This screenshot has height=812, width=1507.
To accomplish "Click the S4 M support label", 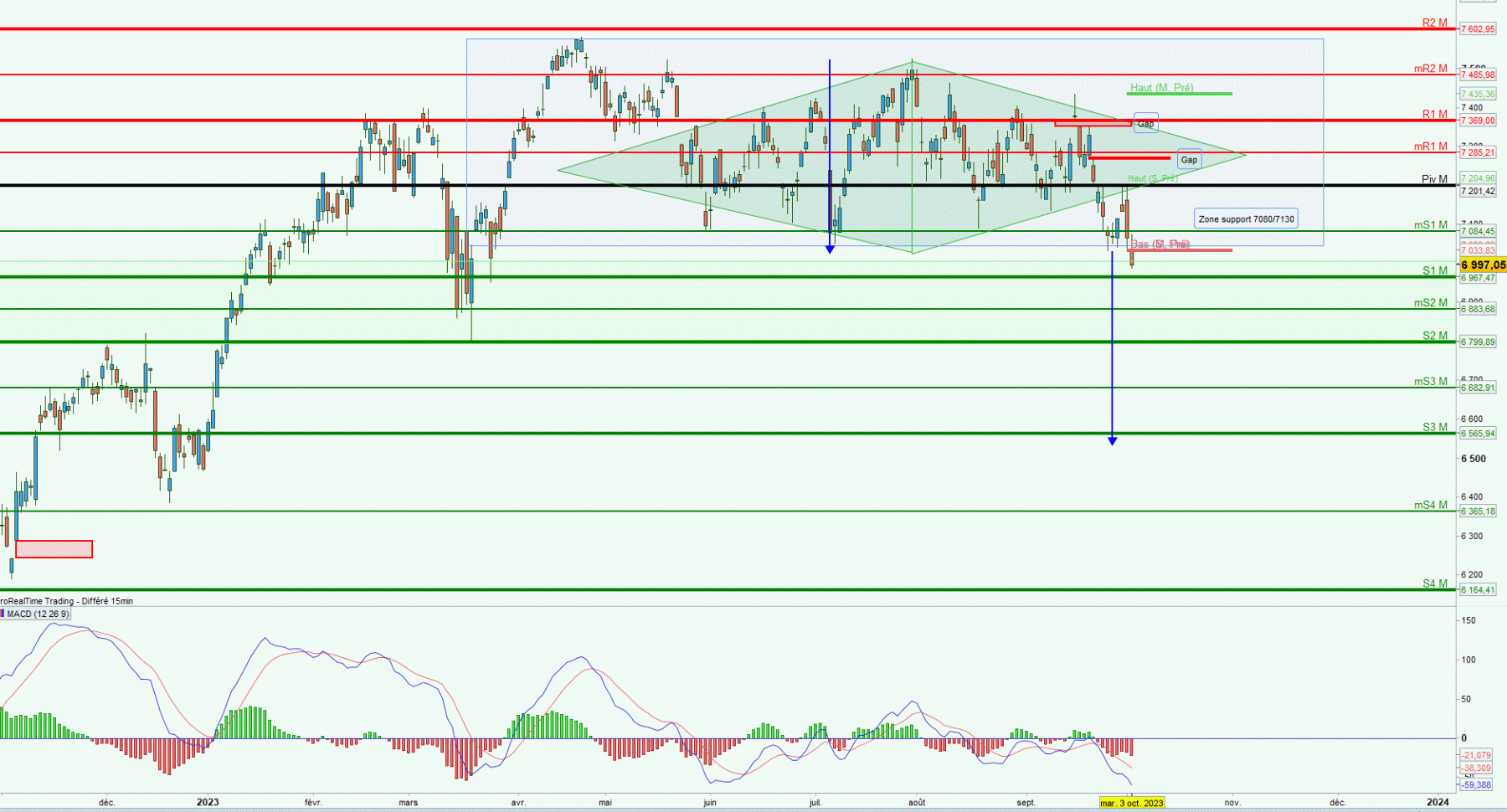I will click(1435, 583).
